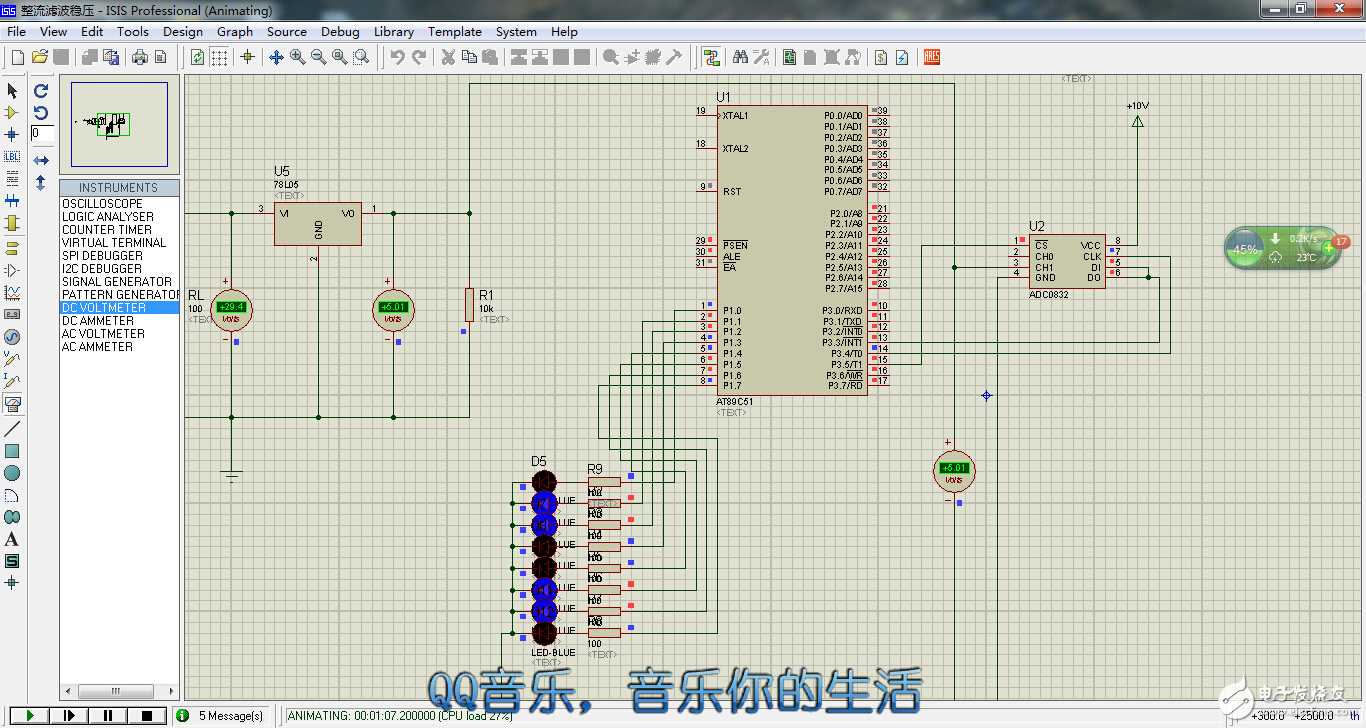Rotate clockwise using the rotate button

coord(41,90)
